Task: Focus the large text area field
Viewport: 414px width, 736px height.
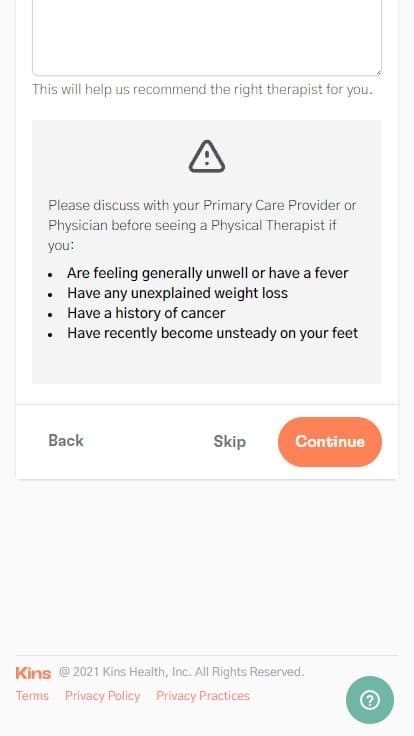Action: point(207,38)
